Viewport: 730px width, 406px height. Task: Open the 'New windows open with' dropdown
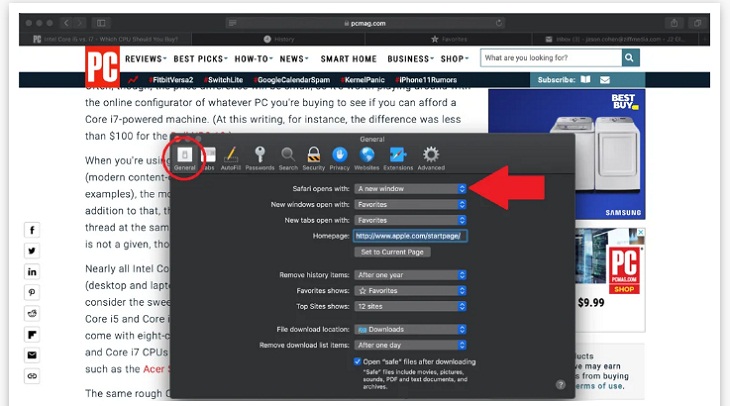[x=410, y=204]
